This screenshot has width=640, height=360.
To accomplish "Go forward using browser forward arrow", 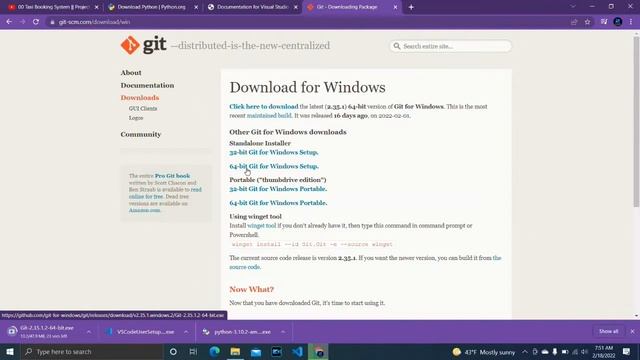I will [x=22, y=22].
